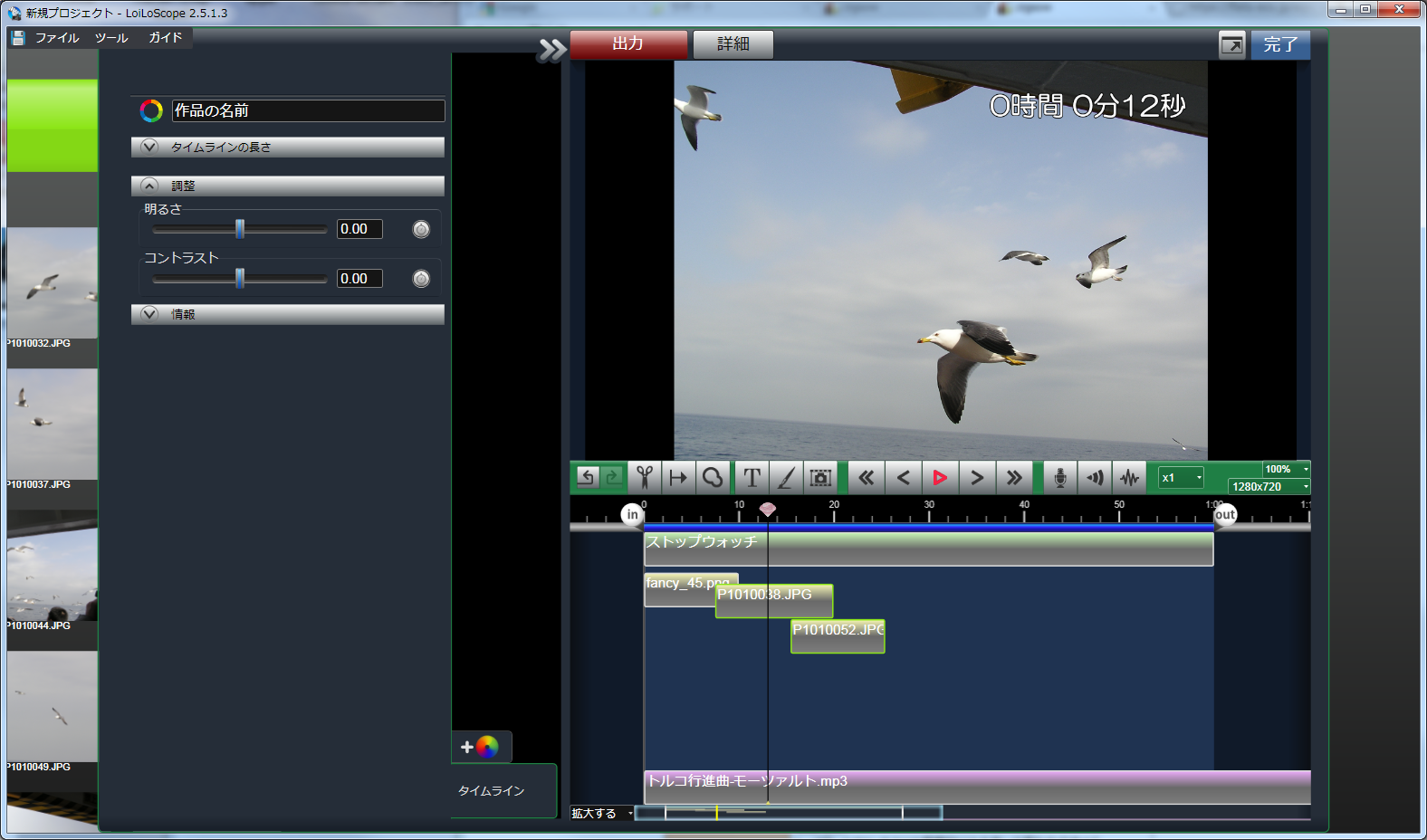
Task: Select the green media item in the side strip
Action: (x=53, y=125)
